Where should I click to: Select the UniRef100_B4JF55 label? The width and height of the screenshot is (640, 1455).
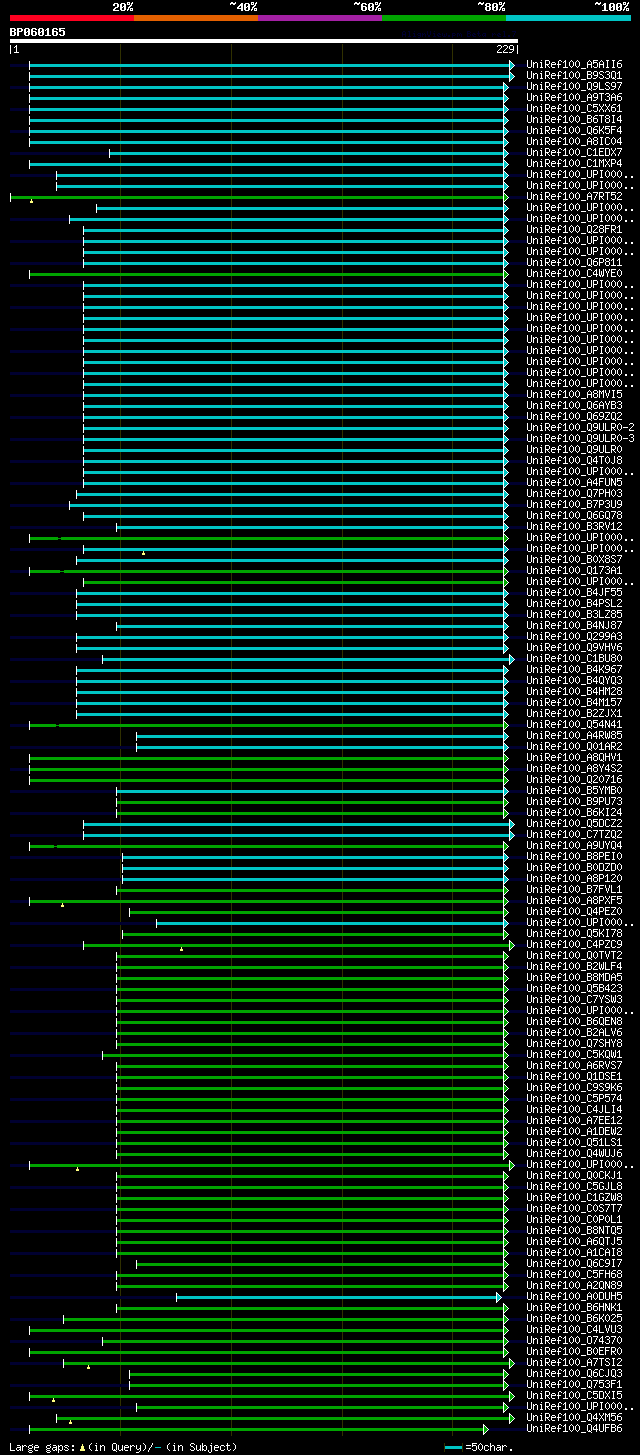pos(574,592)
